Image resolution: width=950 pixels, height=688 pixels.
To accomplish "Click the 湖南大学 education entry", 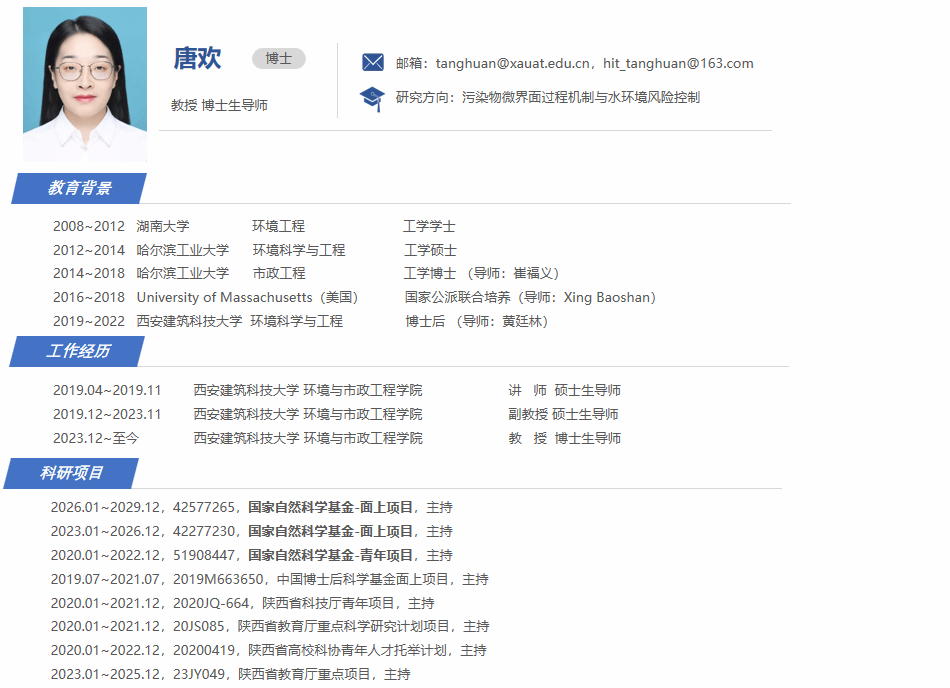I will point(163,227).
